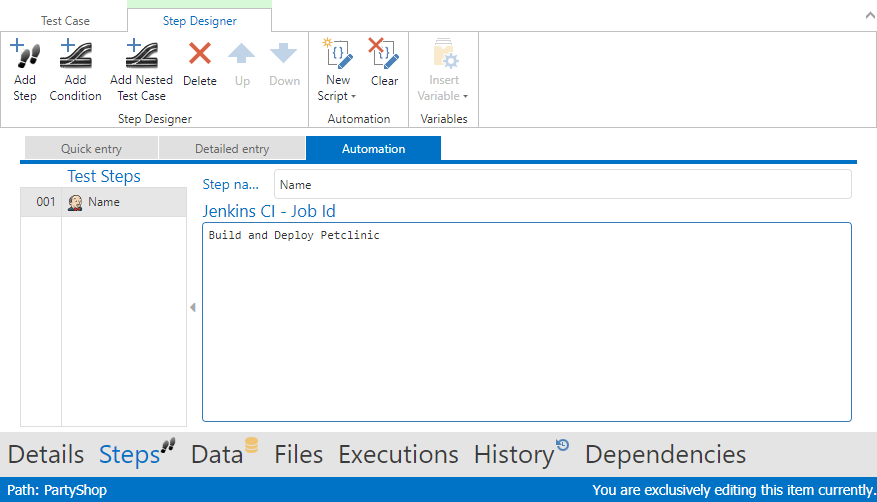Click the Add Condition icon
This screenshot has height=502, width=877.
[x=75, y=55]
